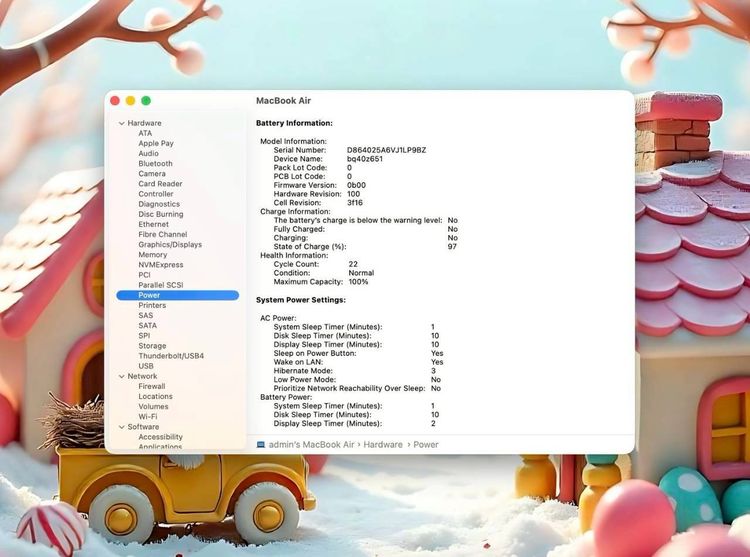
Task: Click the Software category label
Action: 143,427
